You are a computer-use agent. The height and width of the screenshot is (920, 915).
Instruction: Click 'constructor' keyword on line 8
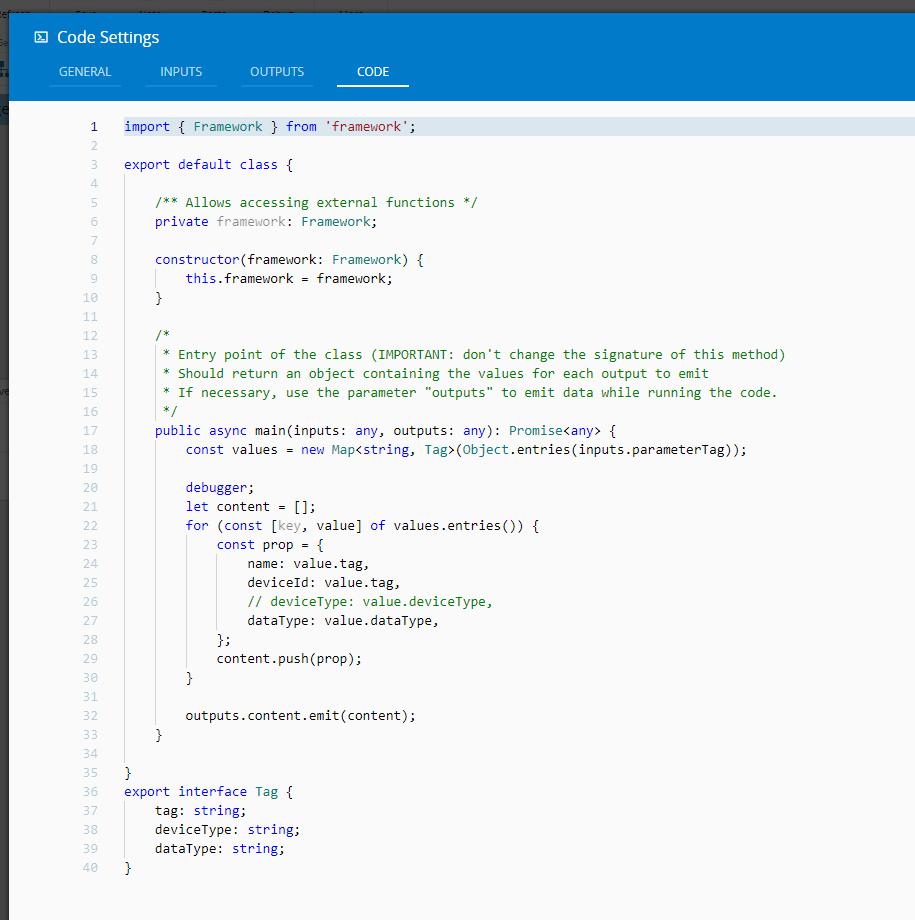(197, 260)
